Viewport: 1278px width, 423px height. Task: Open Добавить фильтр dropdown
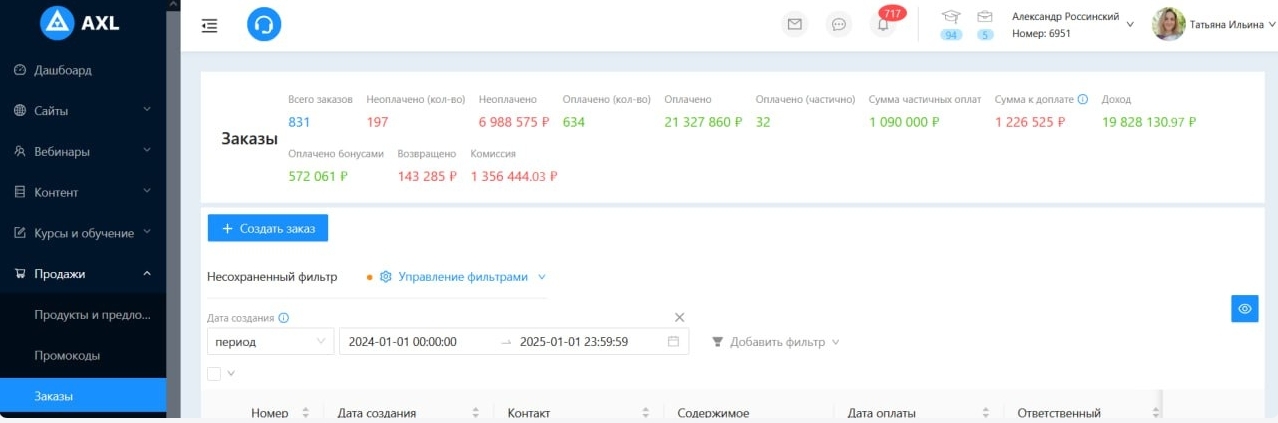tap(775, 342)
